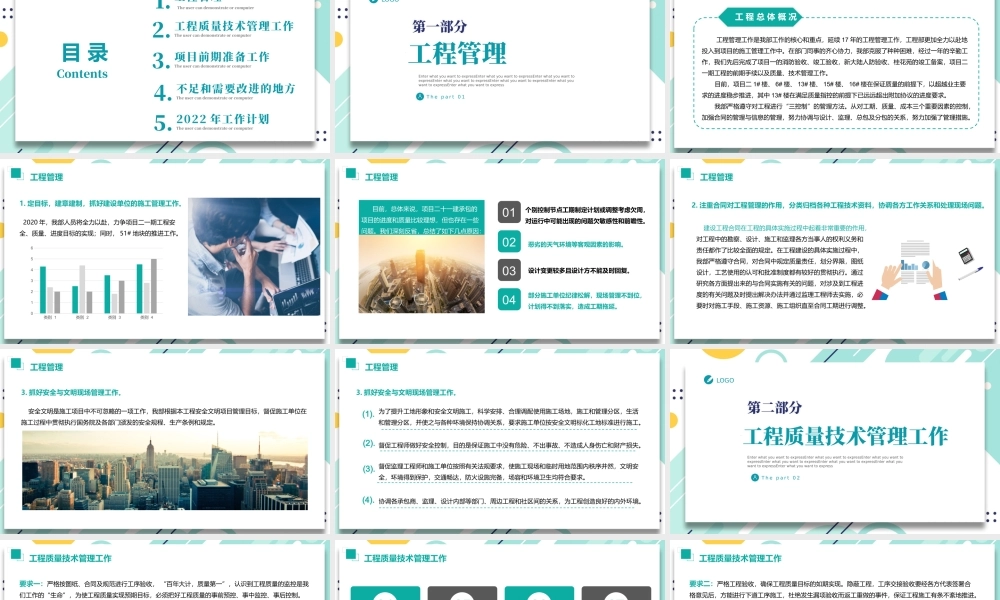This screenshot has height=600, width=1000.
Task: Open the bottom-row slide with four colored boxes
Action: (x=499, y=570)
